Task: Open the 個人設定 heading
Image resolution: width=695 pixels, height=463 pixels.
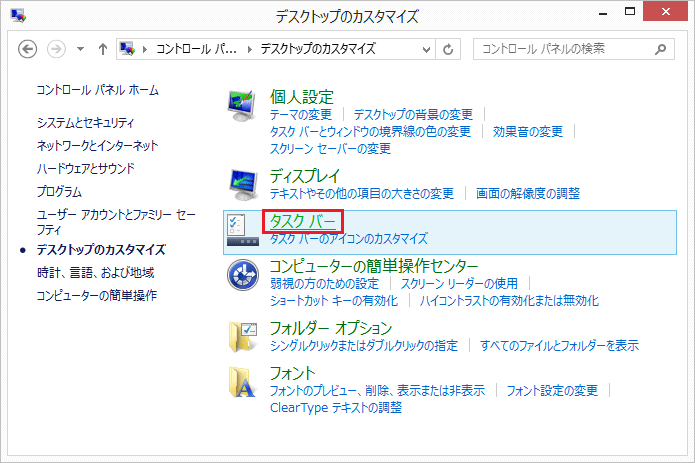Action: pos(302,97)
